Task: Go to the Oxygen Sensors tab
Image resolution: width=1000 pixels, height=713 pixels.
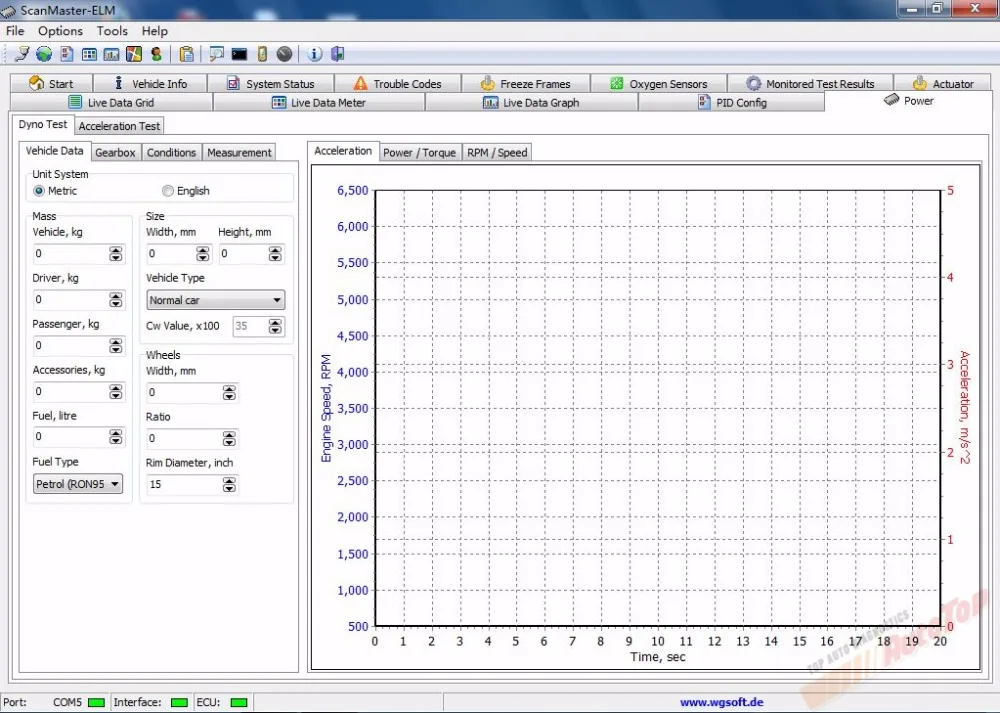Action: (x=659, y=84)
